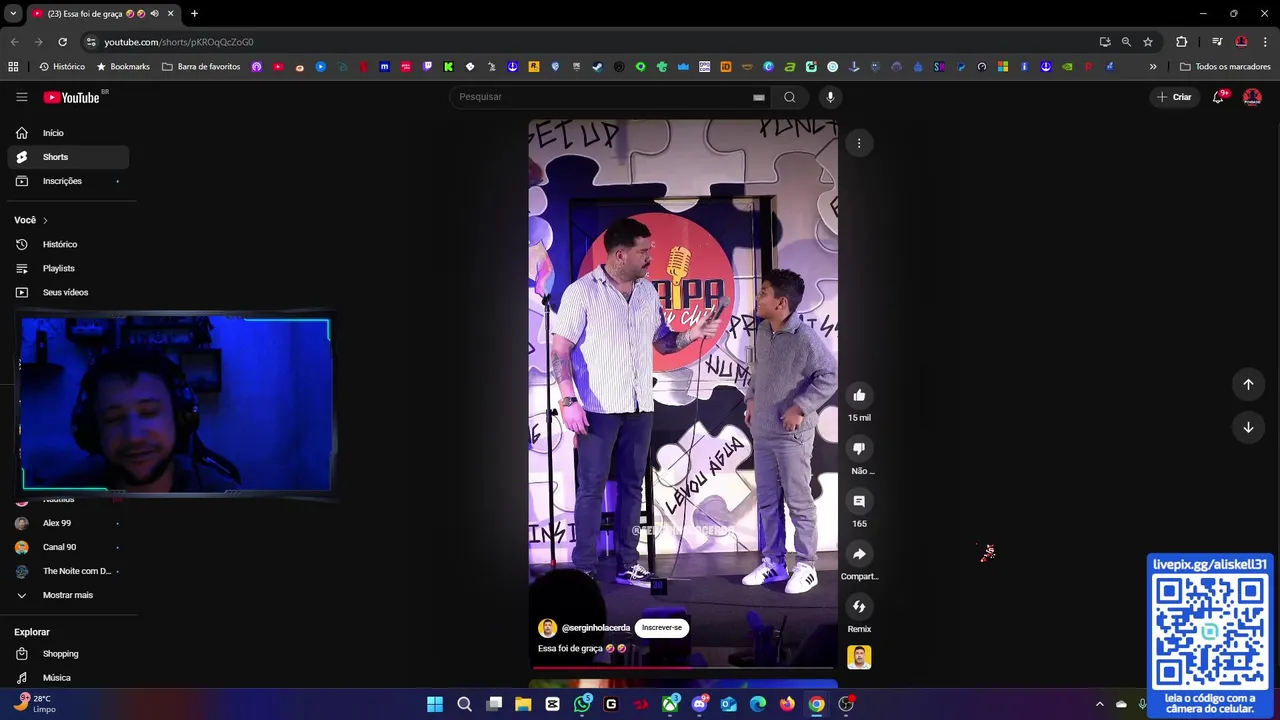Click the search magnifier button

(790, 97)
